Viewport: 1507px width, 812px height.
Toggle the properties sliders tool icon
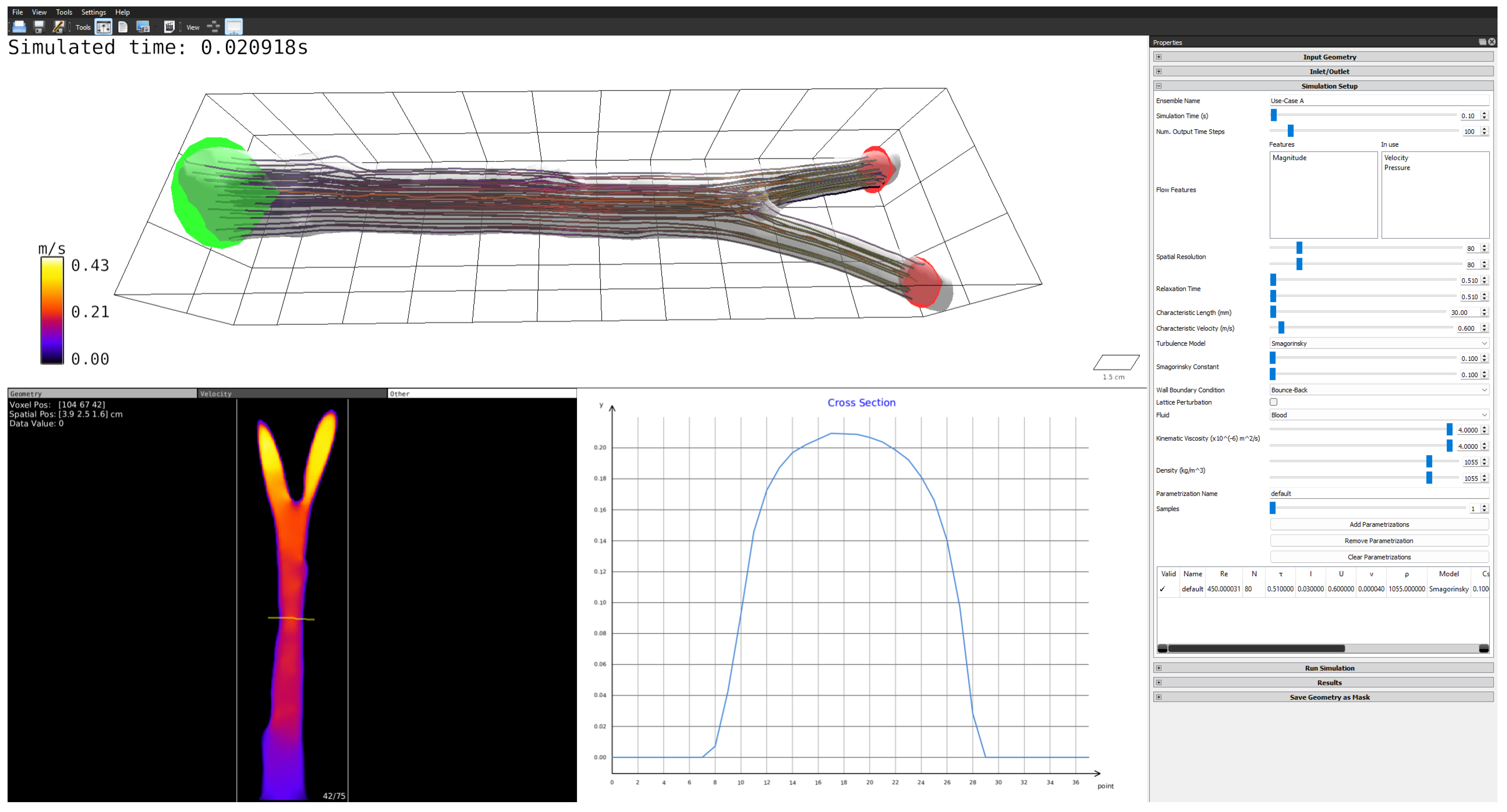point(103,27)
